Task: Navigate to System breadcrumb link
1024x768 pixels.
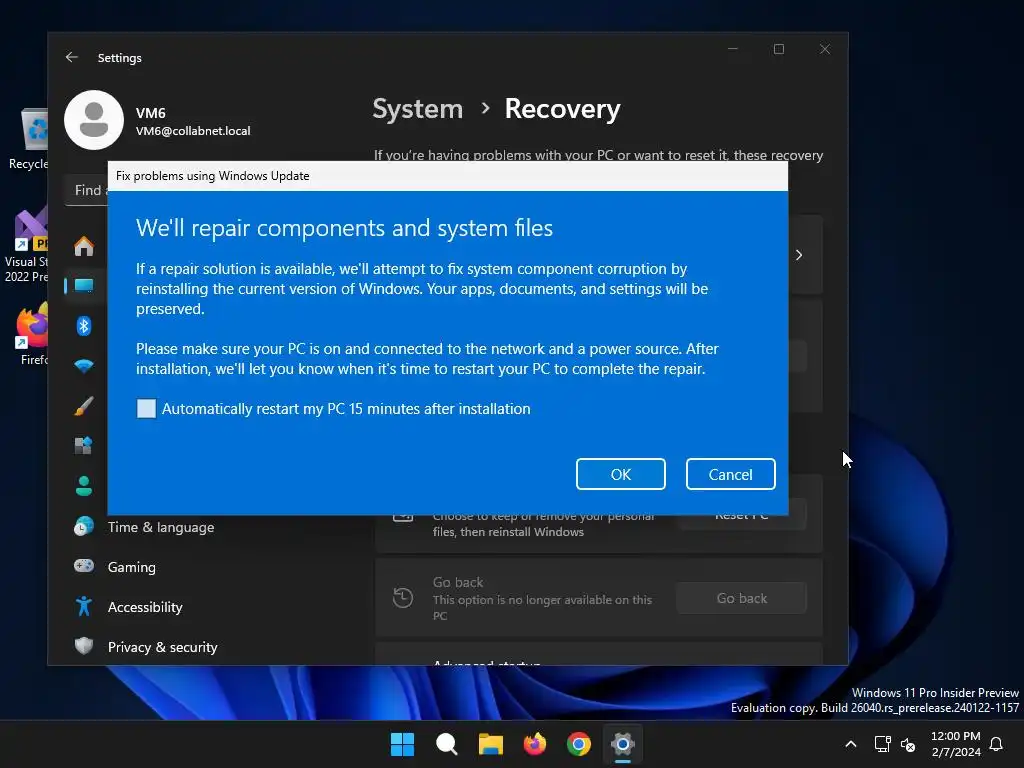Action: (x=417, y=109)
